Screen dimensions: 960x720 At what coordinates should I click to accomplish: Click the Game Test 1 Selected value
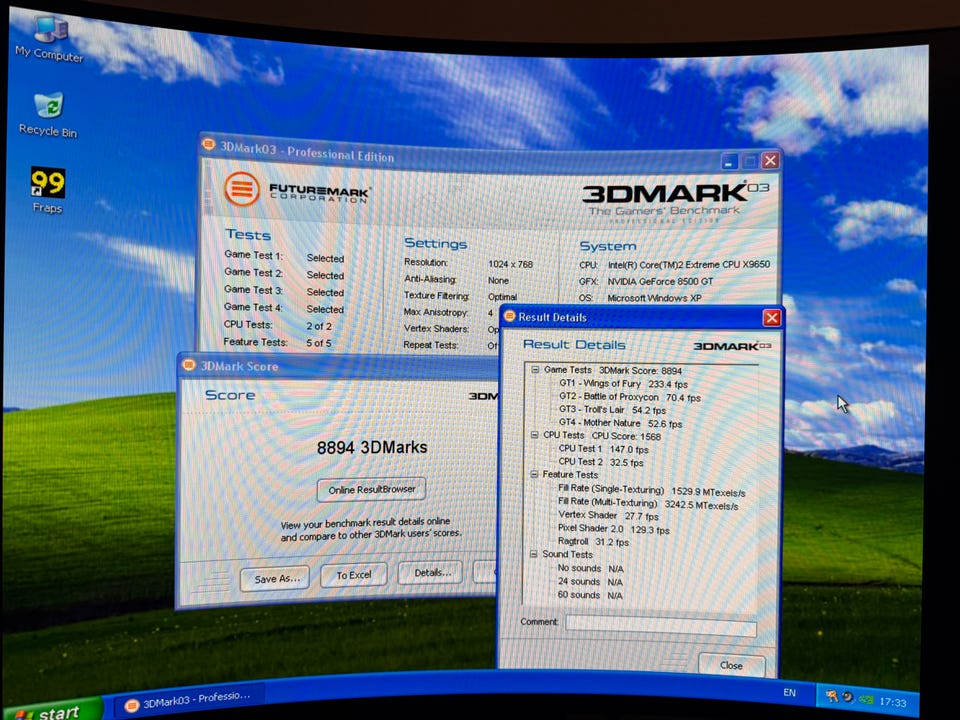point(325,258)
